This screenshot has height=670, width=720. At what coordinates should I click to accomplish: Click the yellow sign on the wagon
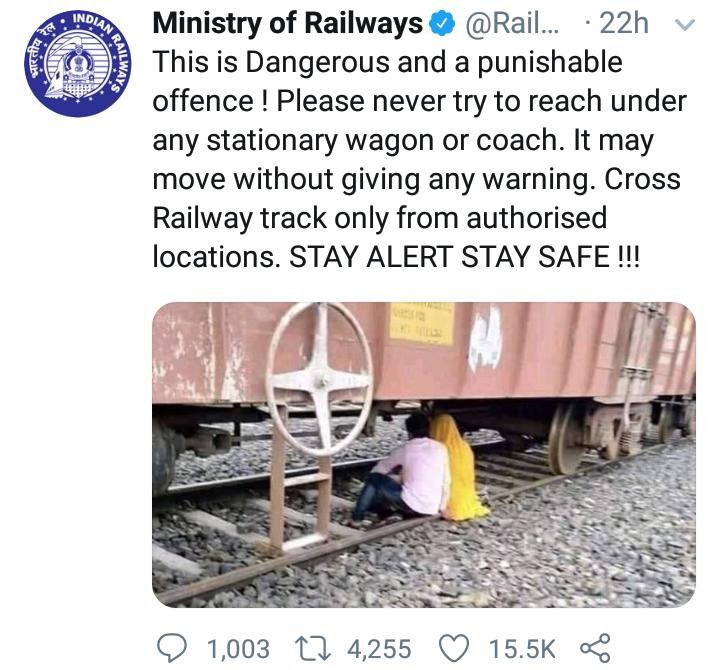click(422, 324)
